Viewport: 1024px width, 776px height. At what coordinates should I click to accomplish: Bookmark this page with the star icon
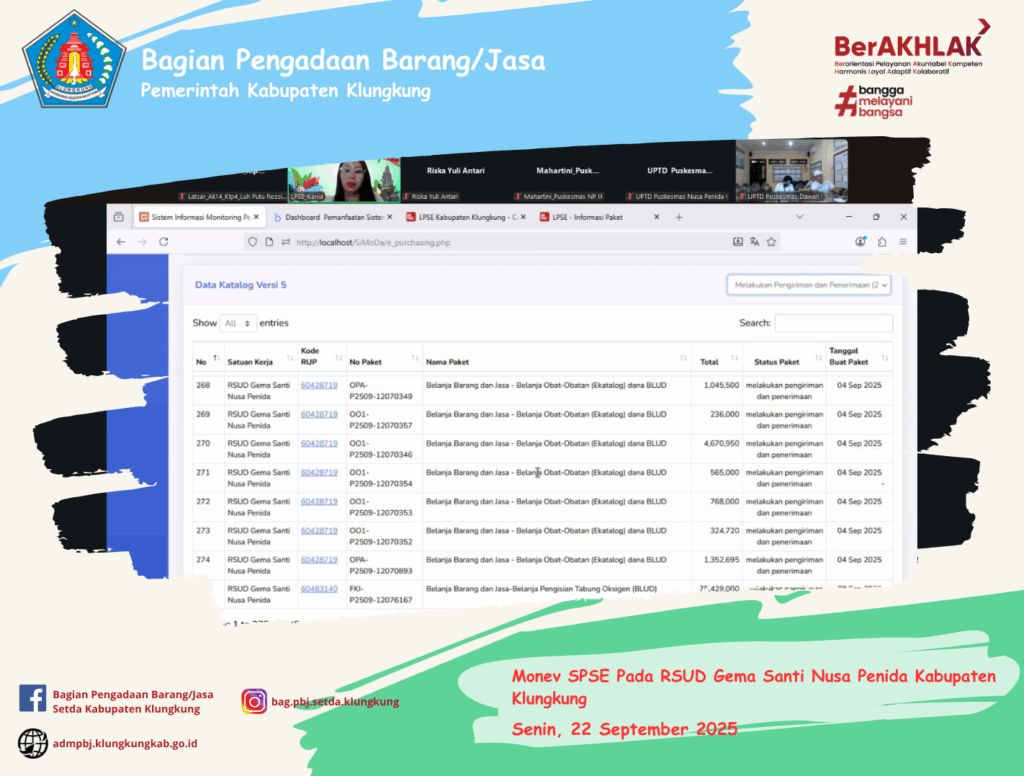pyautogui.click(x=772, y=242)
